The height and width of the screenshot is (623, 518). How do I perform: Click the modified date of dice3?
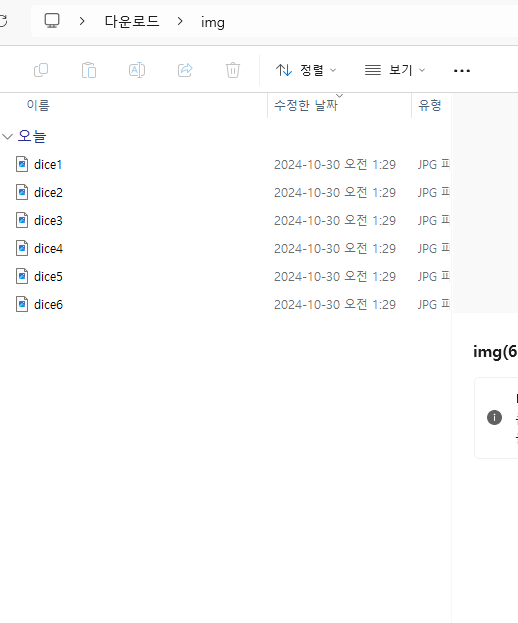(335, 221)
